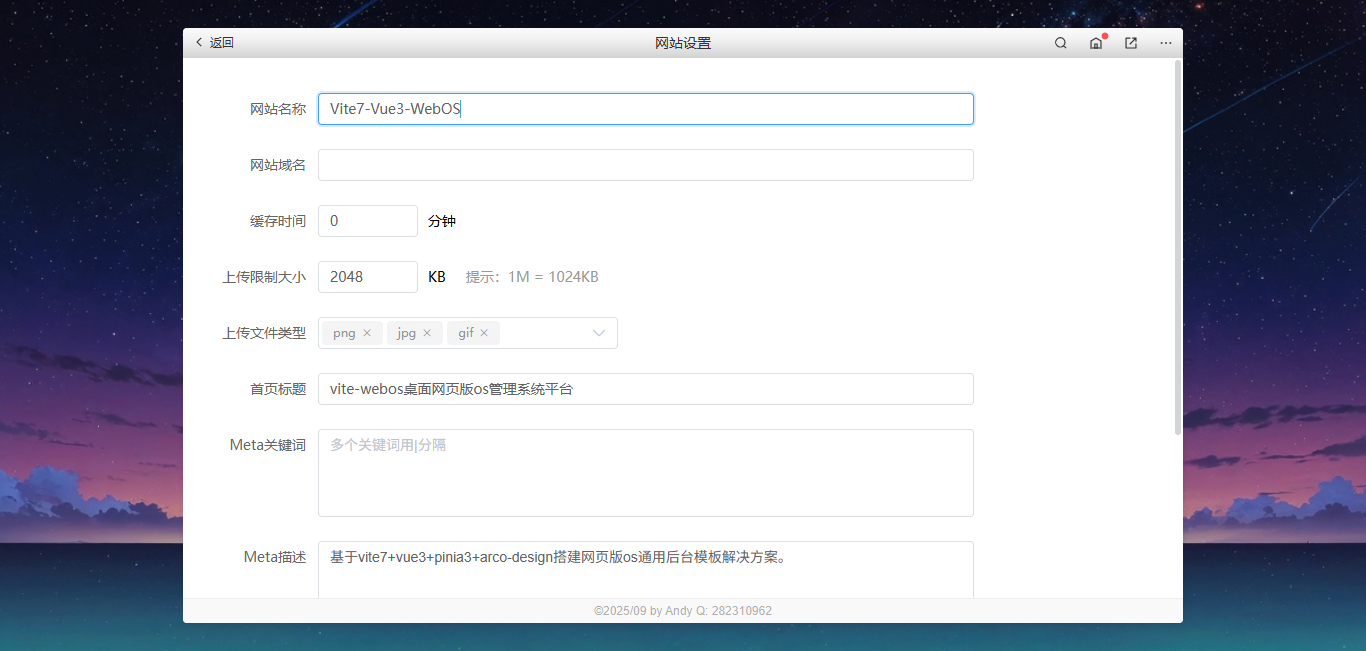Click the 缓存时间 minutes number field

pyautogui.click(x=367, y=221)
